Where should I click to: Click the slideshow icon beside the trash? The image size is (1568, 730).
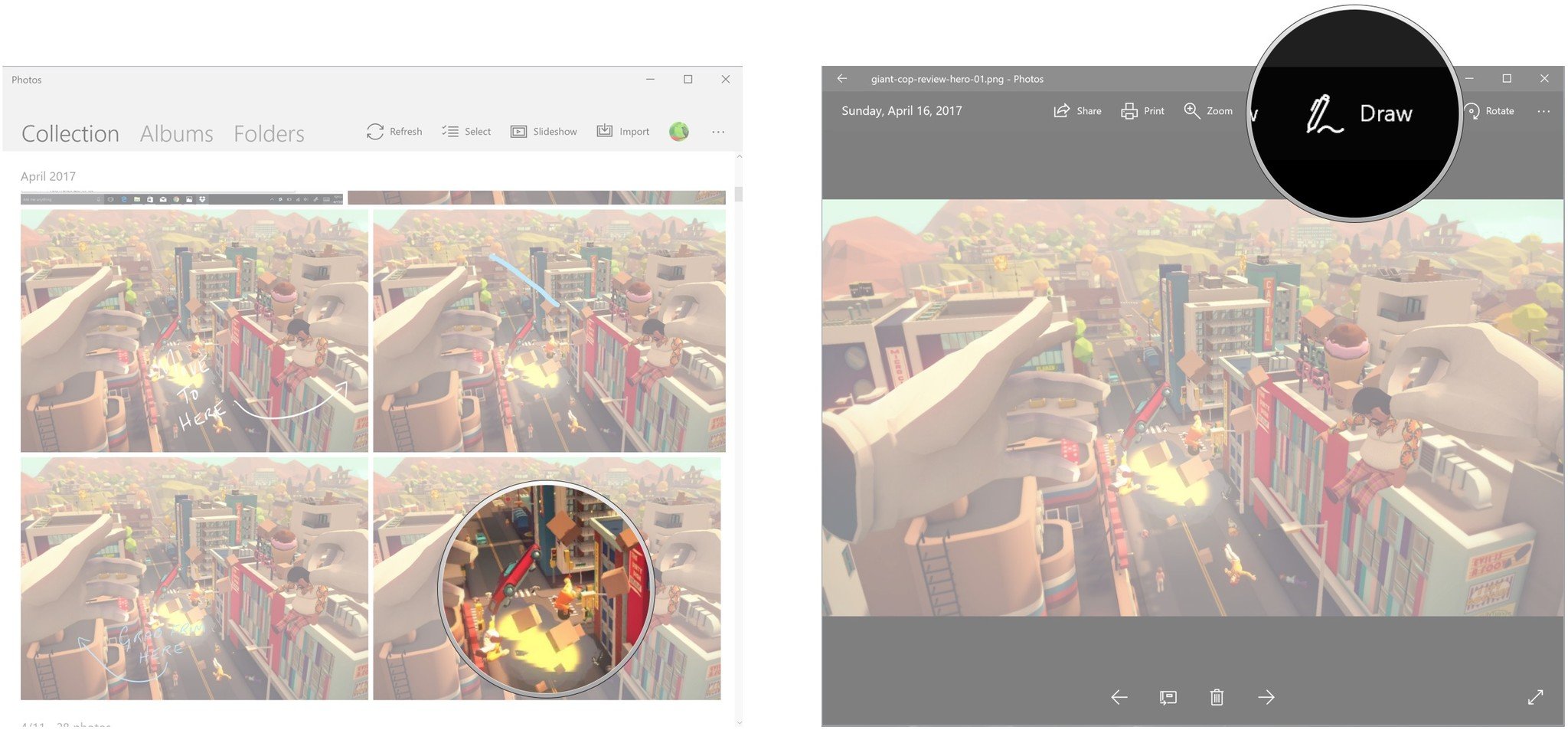pos(1168,697)
